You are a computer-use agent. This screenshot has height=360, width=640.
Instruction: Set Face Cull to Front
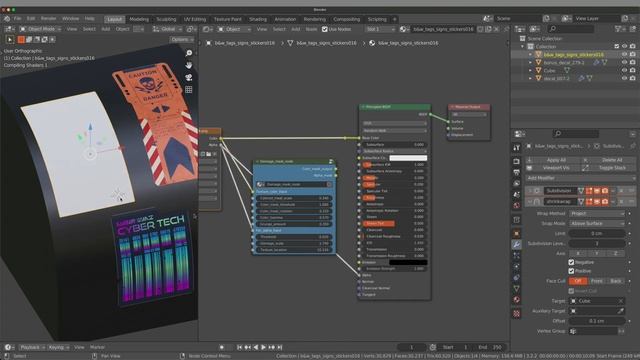pyautogui.click(x=596, y=281)
